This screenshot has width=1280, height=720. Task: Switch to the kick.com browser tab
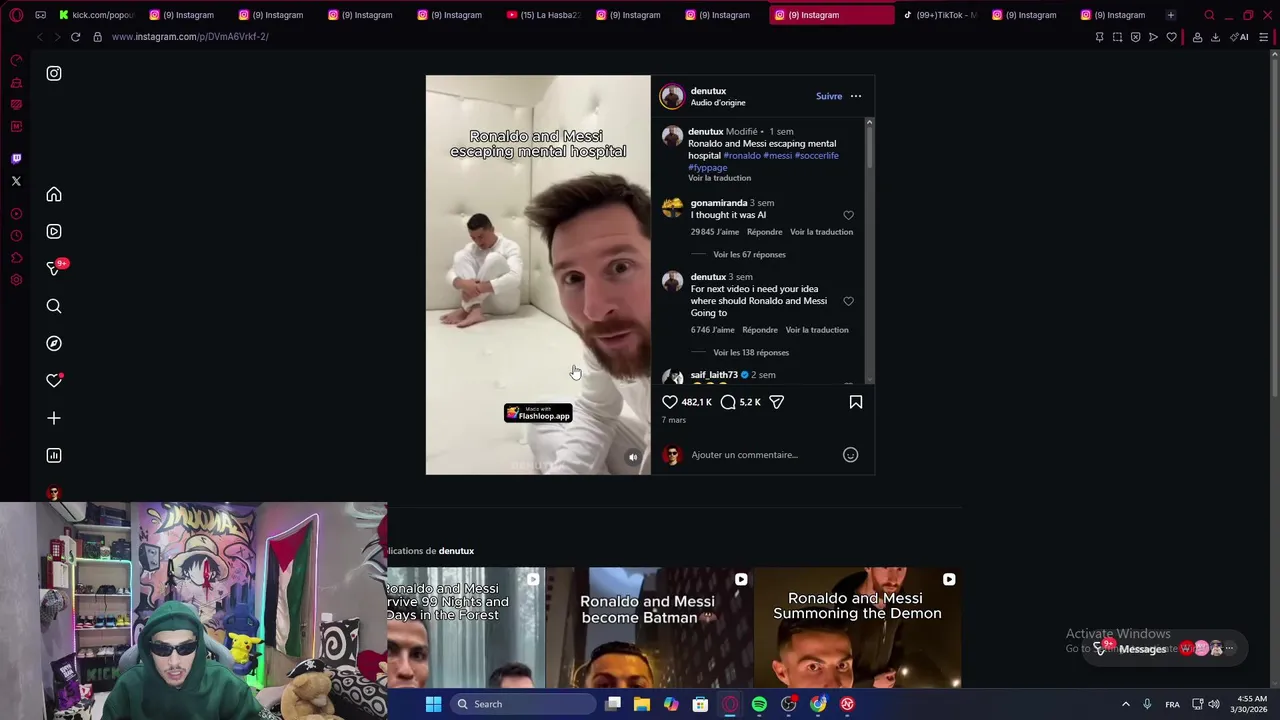tap(96, 15)
